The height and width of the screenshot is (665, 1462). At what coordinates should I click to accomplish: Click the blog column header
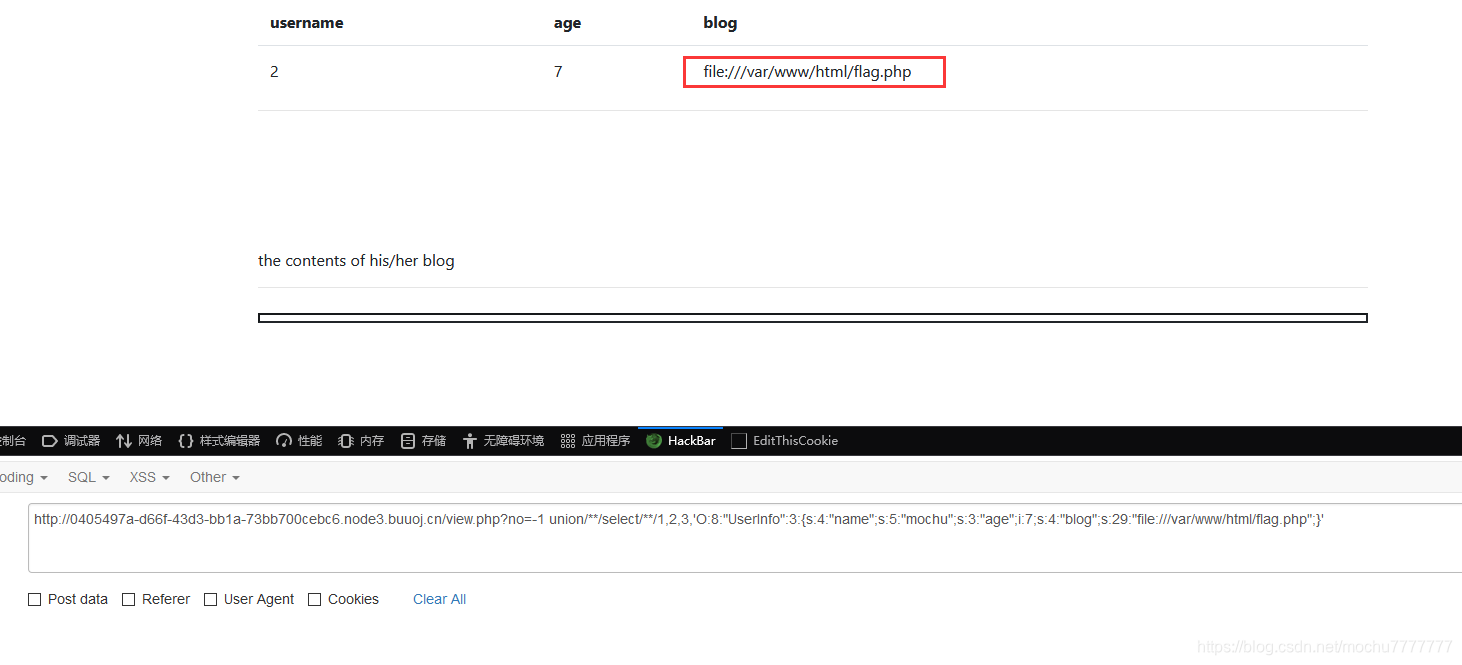coord(720,23)
